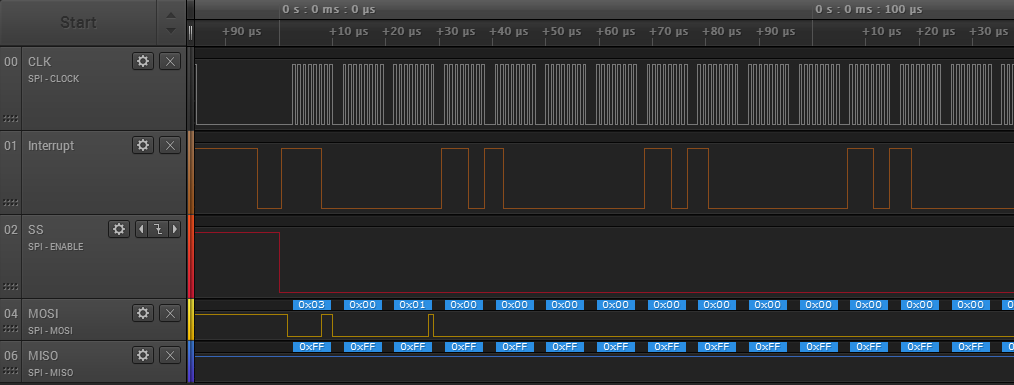Open MOSI channel settings gear
The image size is (1014, 385).
(143, 313)
